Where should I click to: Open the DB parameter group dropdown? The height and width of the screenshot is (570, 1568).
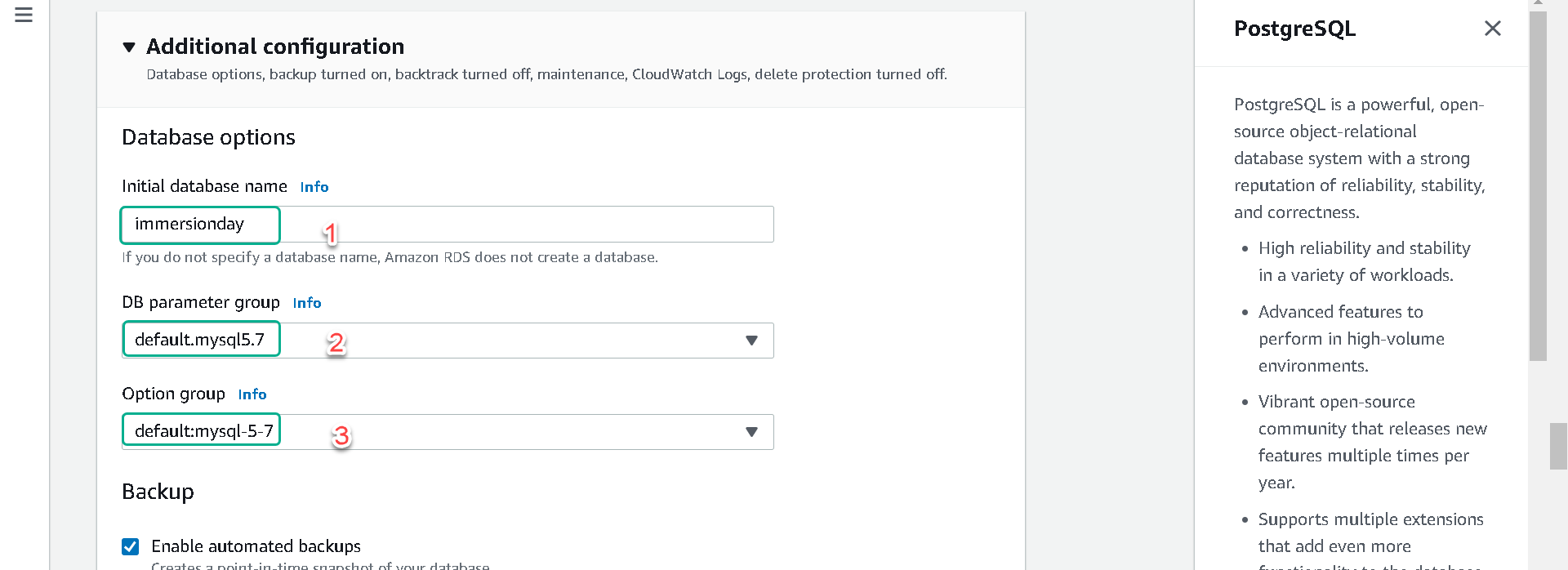tap(448, 340)
